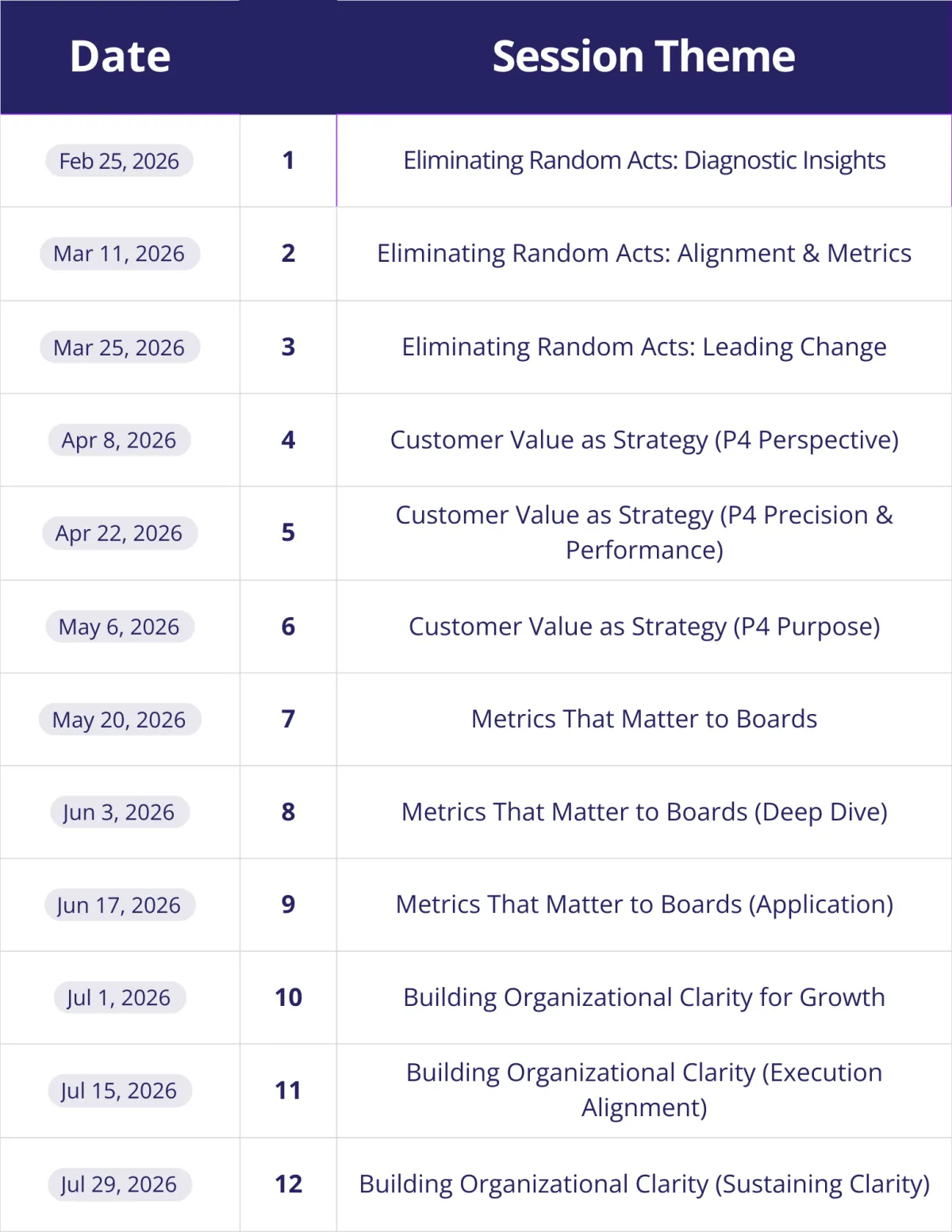The image size is (952, 1232).
Task: Select the Apr 22, 2026 date pill
Action: (x=119, y=533)
